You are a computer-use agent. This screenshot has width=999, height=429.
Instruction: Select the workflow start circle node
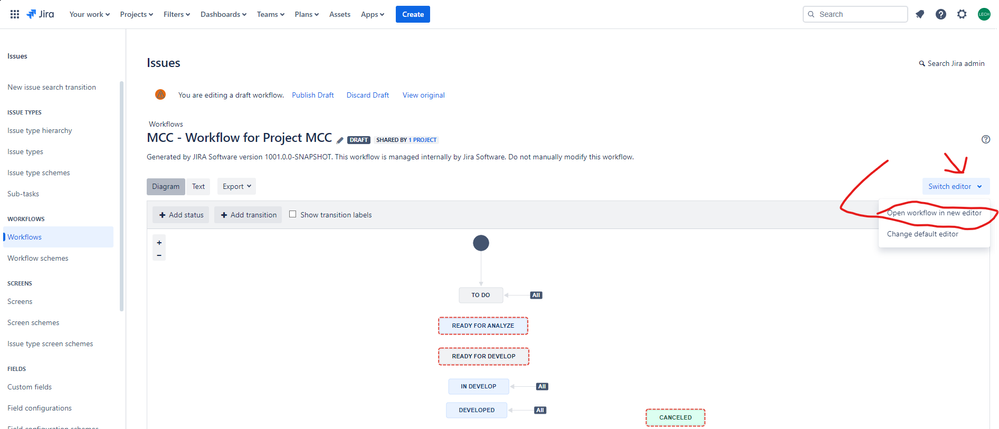click(x=481, y=243)
